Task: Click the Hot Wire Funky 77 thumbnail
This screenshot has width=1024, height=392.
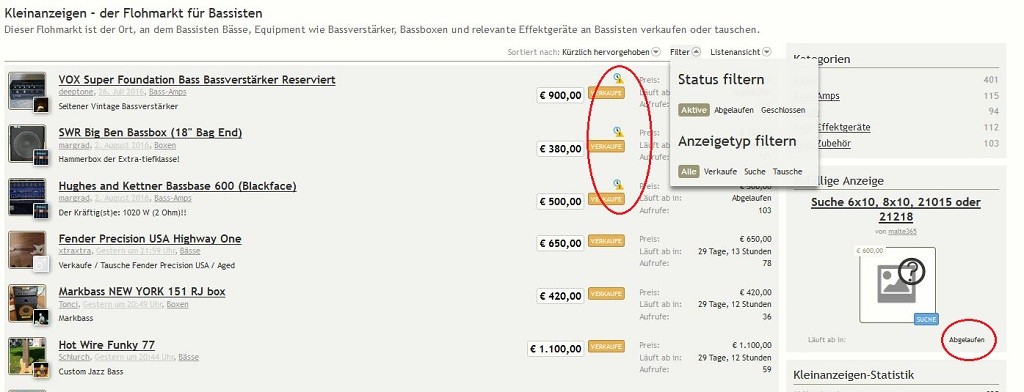Action: click(x=27, y=356)
